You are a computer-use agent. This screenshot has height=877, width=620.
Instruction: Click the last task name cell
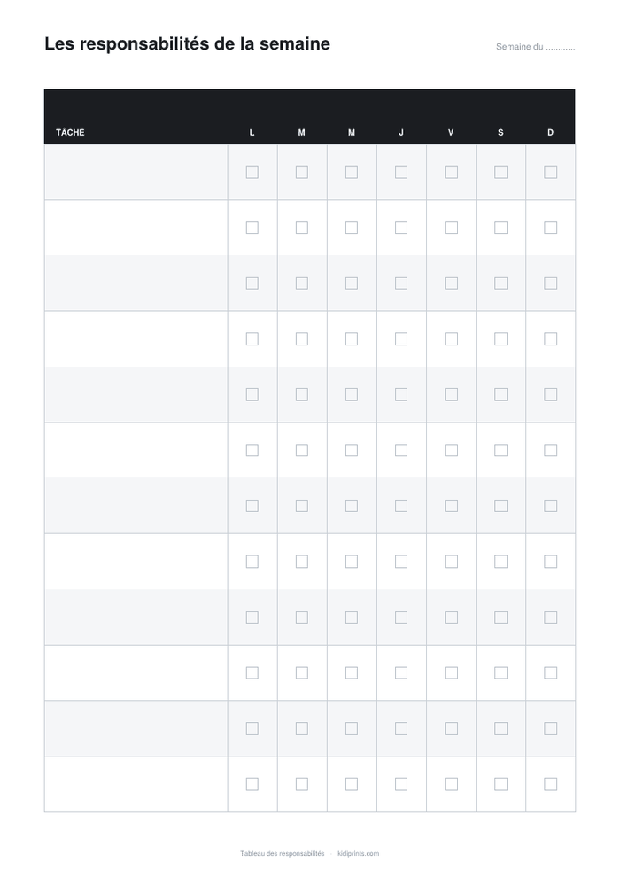point(136,784)
